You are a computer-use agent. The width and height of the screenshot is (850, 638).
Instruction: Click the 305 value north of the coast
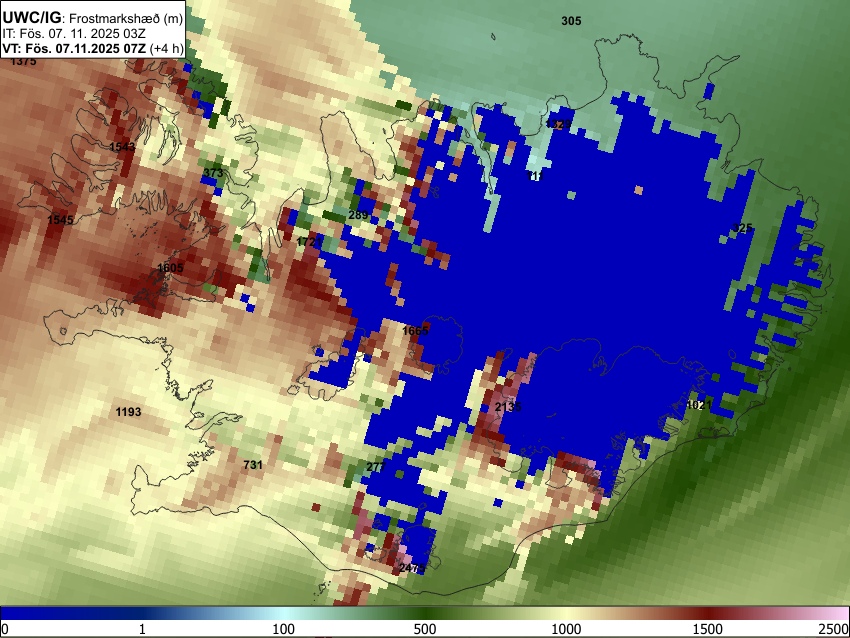coord(571,21)
